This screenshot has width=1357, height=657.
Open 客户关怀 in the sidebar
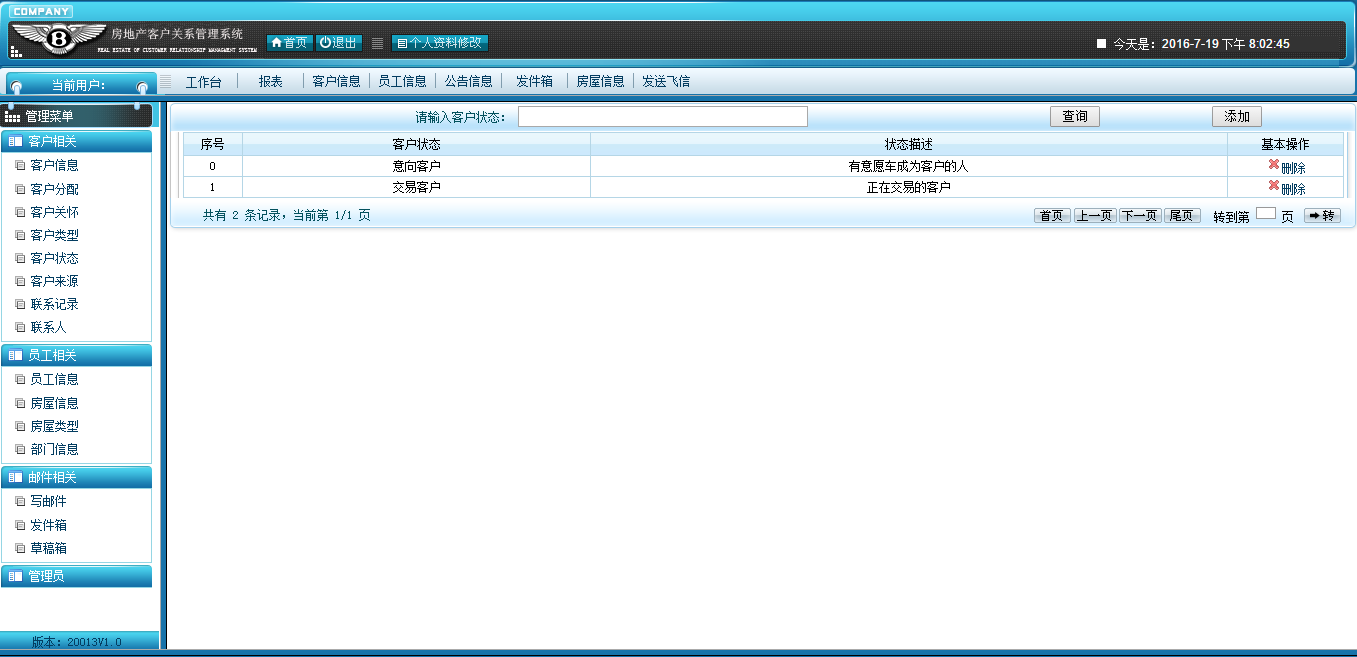(54, 213)
